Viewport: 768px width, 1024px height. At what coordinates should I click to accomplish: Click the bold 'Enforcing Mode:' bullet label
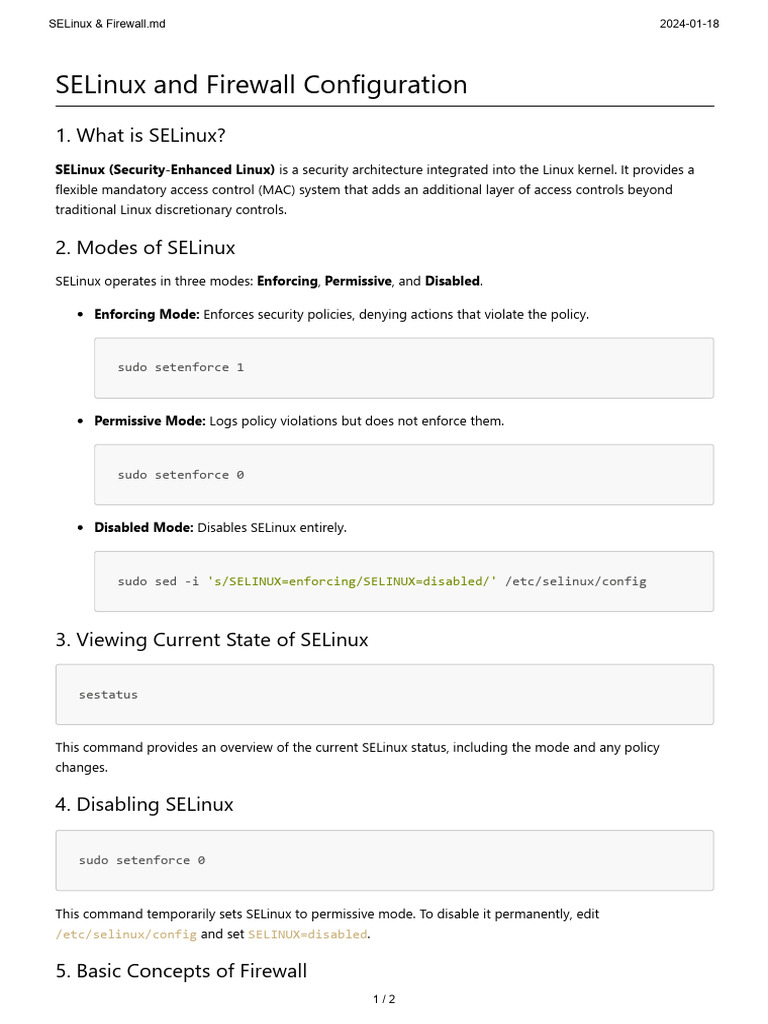[147, 314]
